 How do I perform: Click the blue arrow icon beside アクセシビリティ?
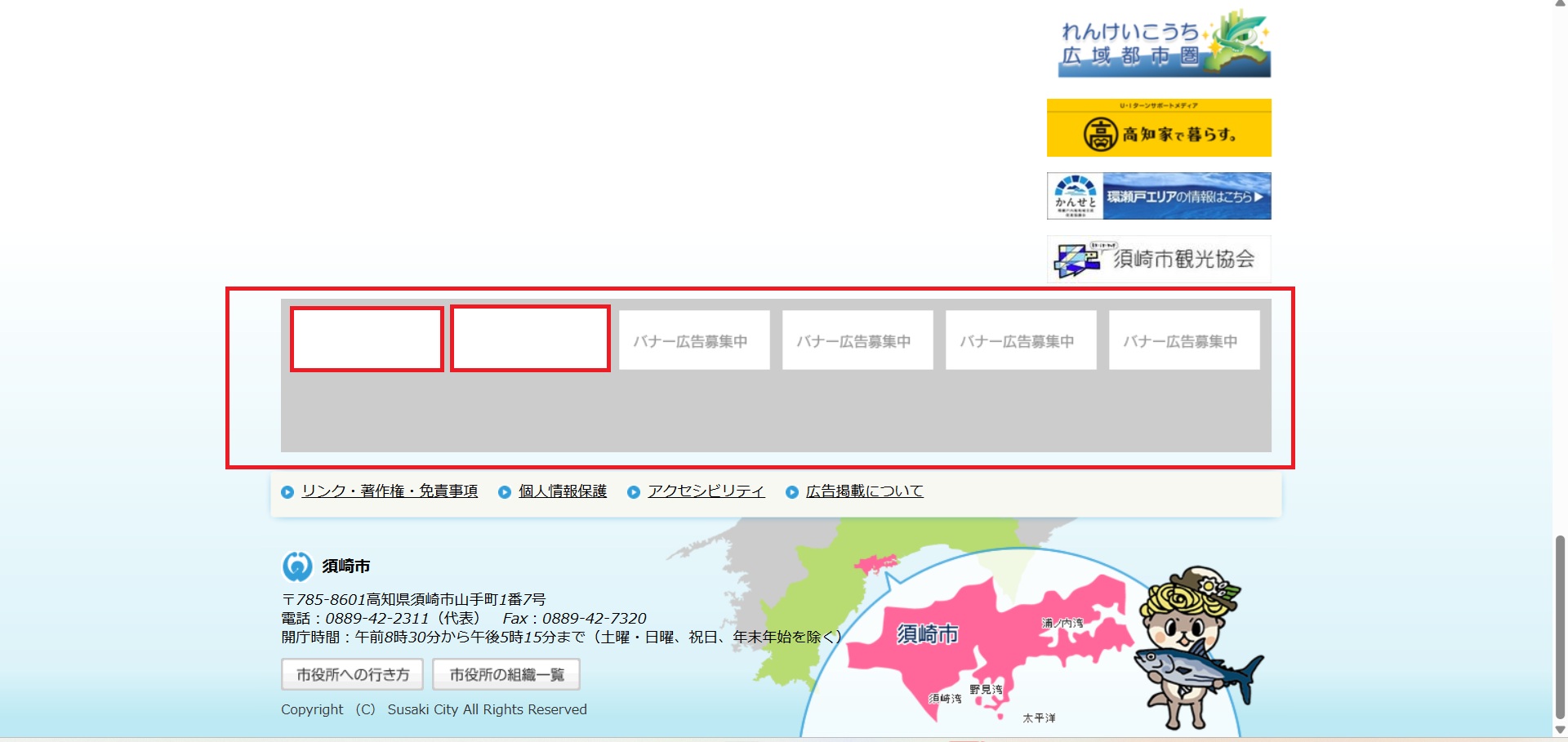click(634, 492)
